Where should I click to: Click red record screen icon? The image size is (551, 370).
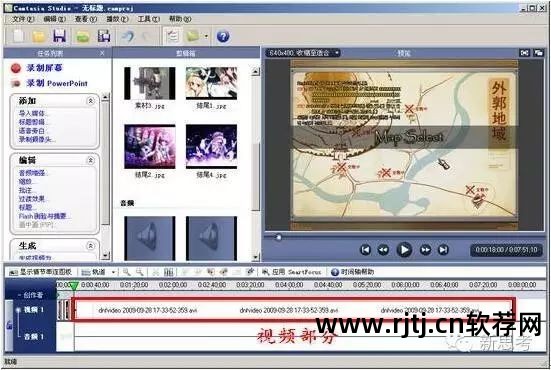16,68
